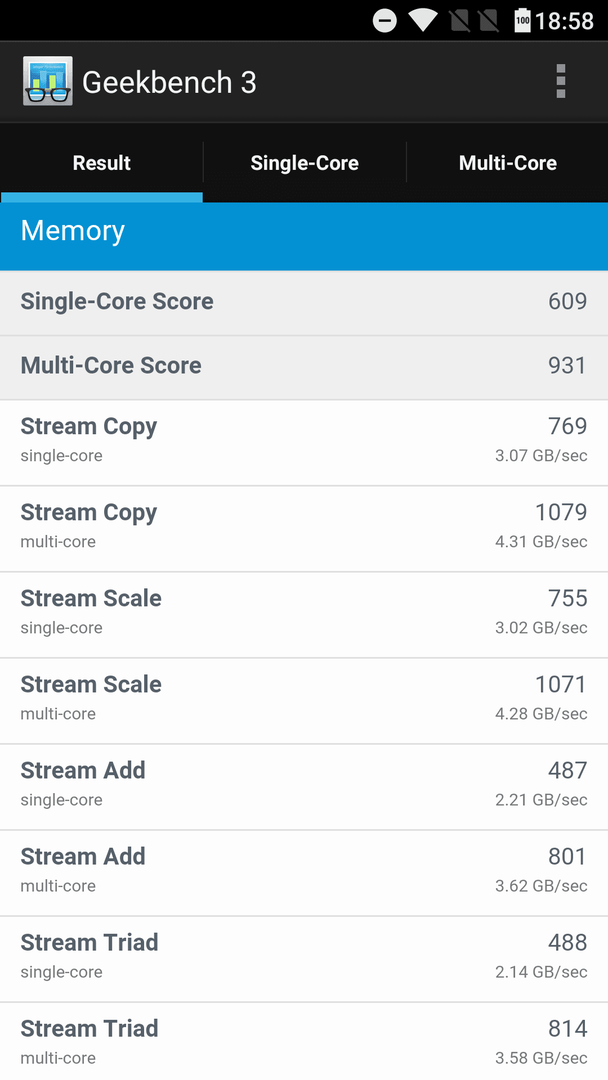Switch to the Multi-Core tab
Image resolution: width=608 pixels, height=1080 pixels.
pyautogui.click(x=507, y=163)
